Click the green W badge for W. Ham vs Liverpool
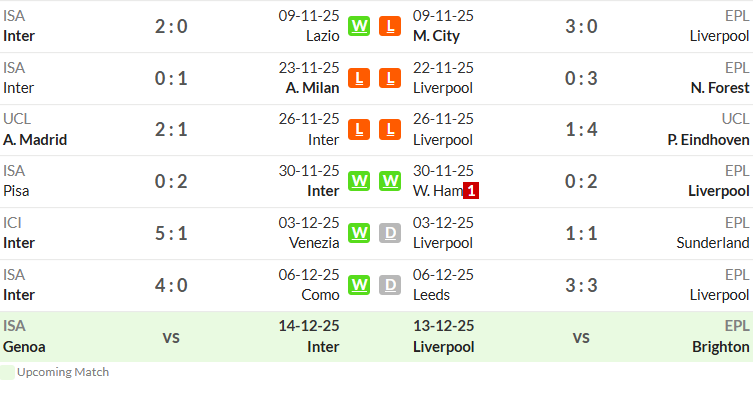 tap(389, 181)
